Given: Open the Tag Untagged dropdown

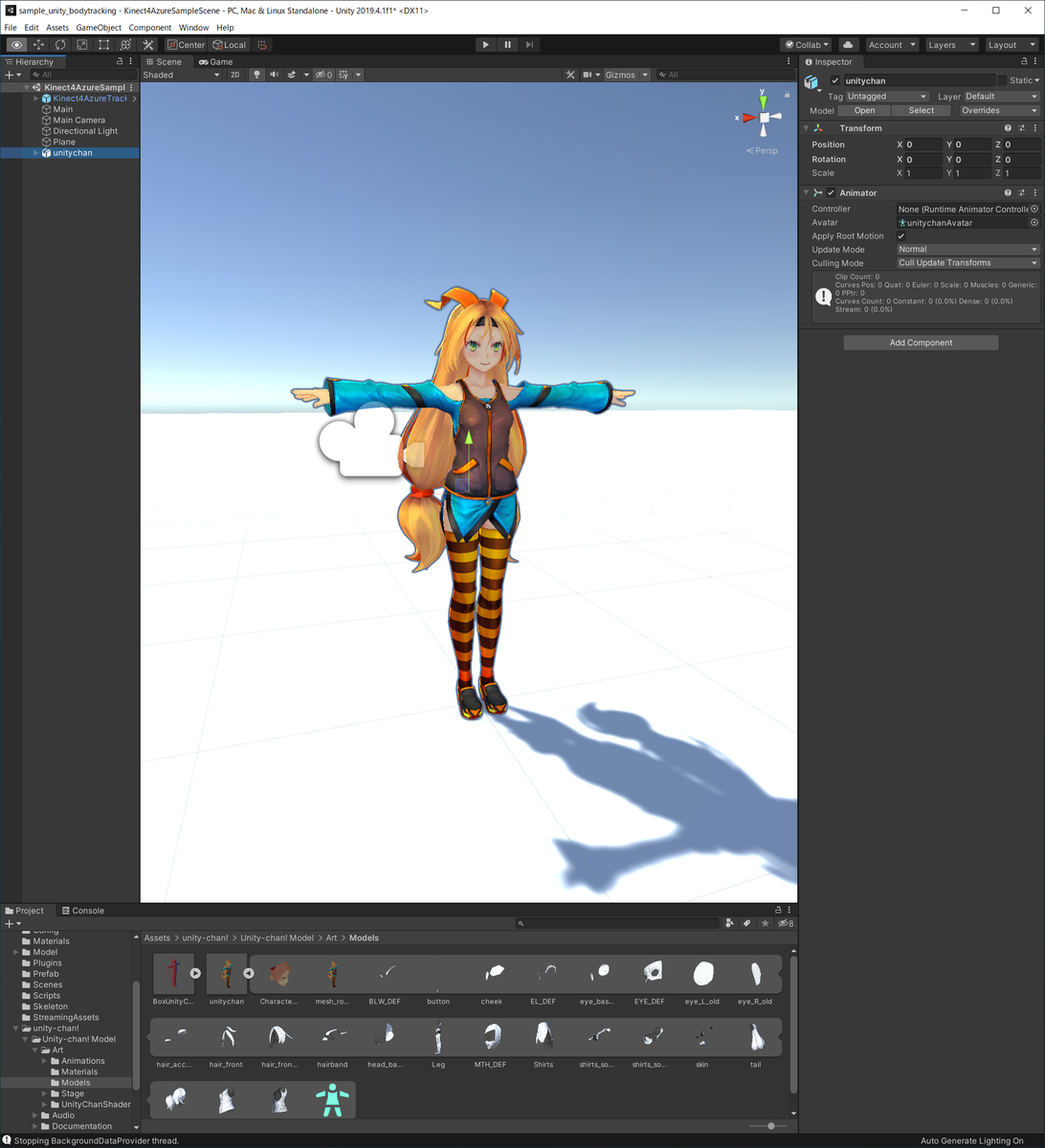Looking at the screenshot, I should [x=885, y=96].
